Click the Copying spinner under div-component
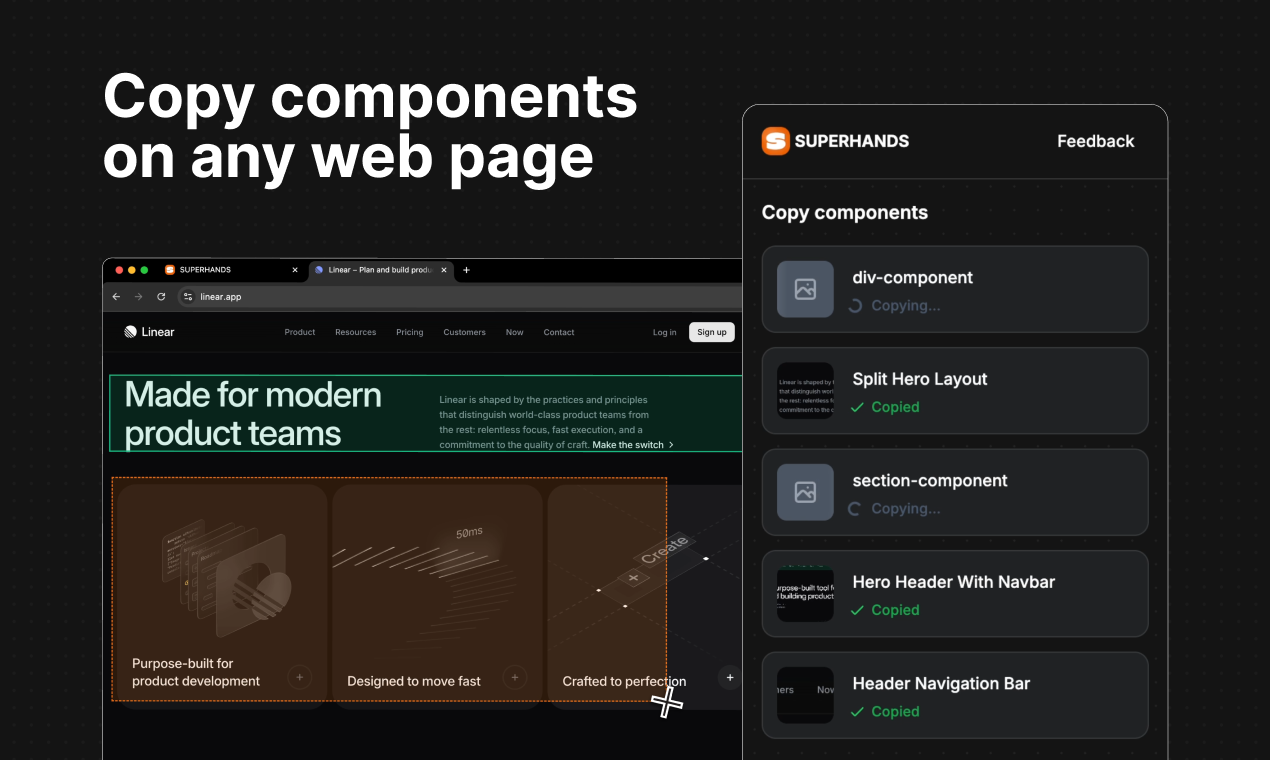Viewport: 1270px width, 760px height. (855, 306)
